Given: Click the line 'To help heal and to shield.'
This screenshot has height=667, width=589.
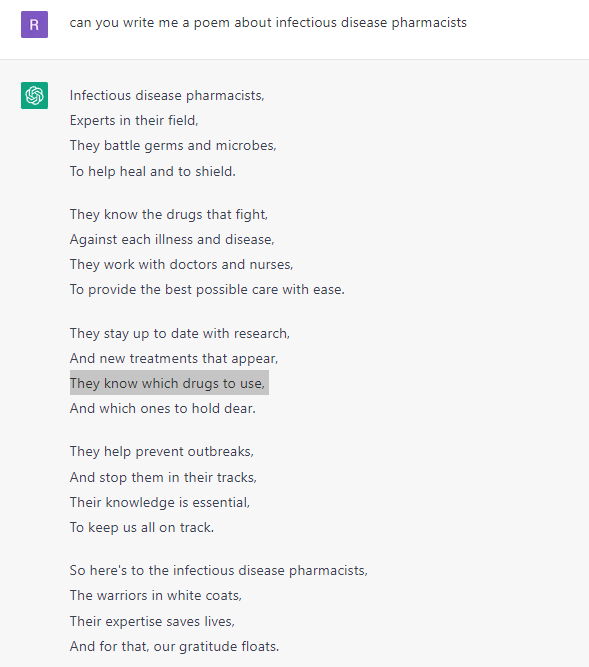Looking at the screenshot, I should 153,171.
